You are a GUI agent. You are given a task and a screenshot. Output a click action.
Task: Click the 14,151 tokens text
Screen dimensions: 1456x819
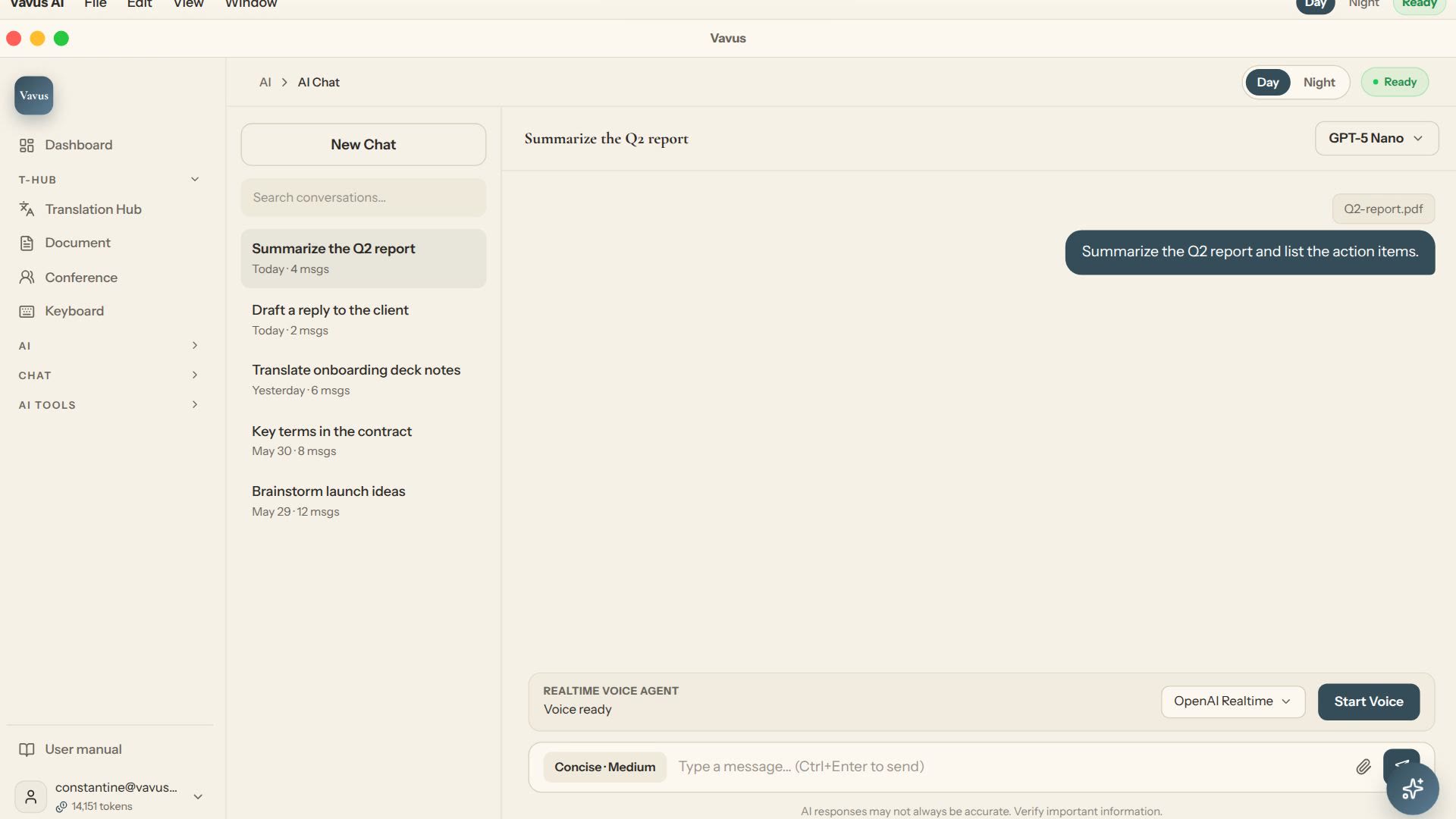[x=102, y=807]
